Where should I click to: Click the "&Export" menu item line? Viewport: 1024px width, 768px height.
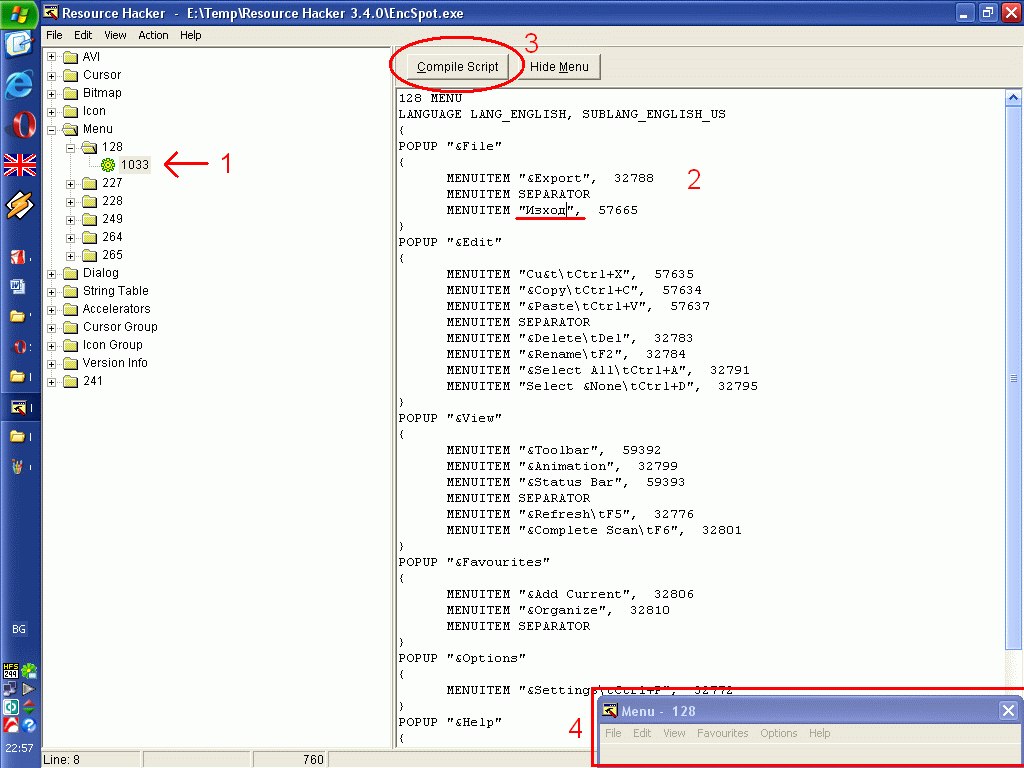[x=550, y=178]
